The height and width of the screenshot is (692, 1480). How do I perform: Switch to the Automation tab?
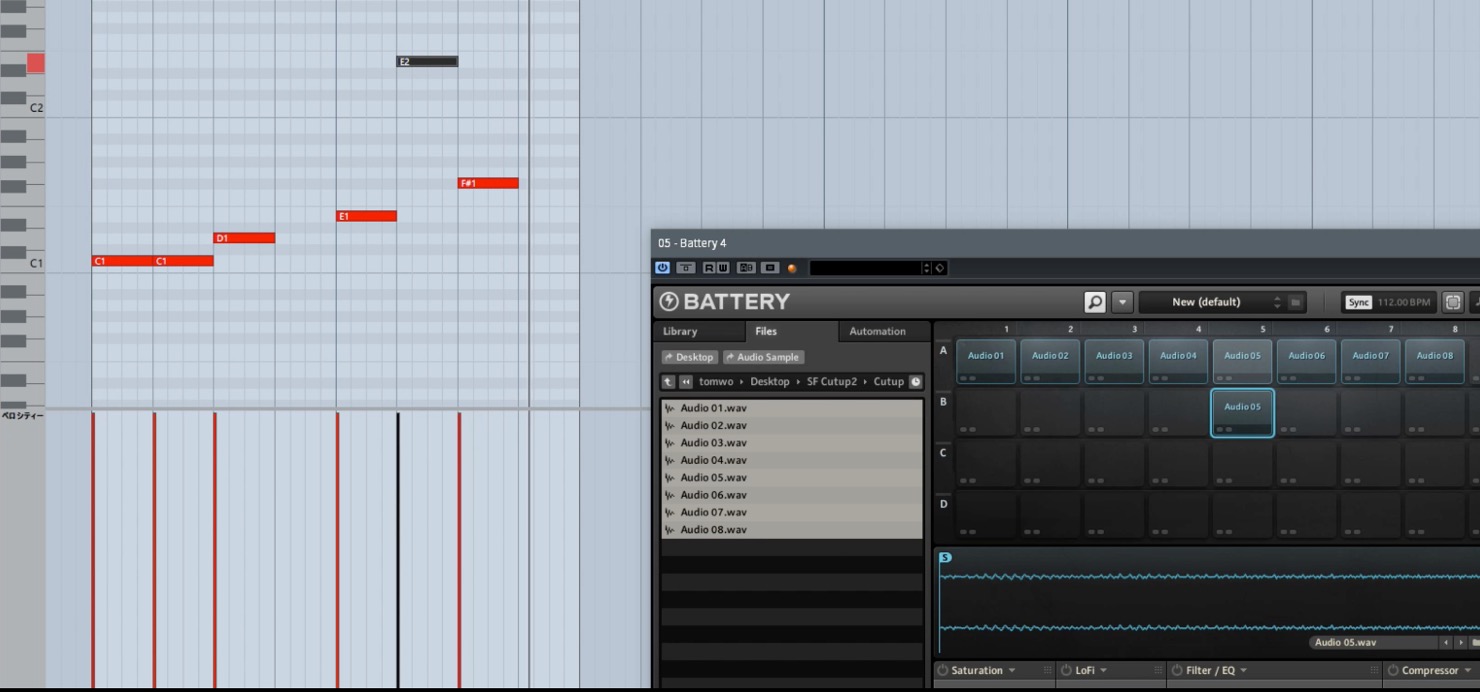877,332
